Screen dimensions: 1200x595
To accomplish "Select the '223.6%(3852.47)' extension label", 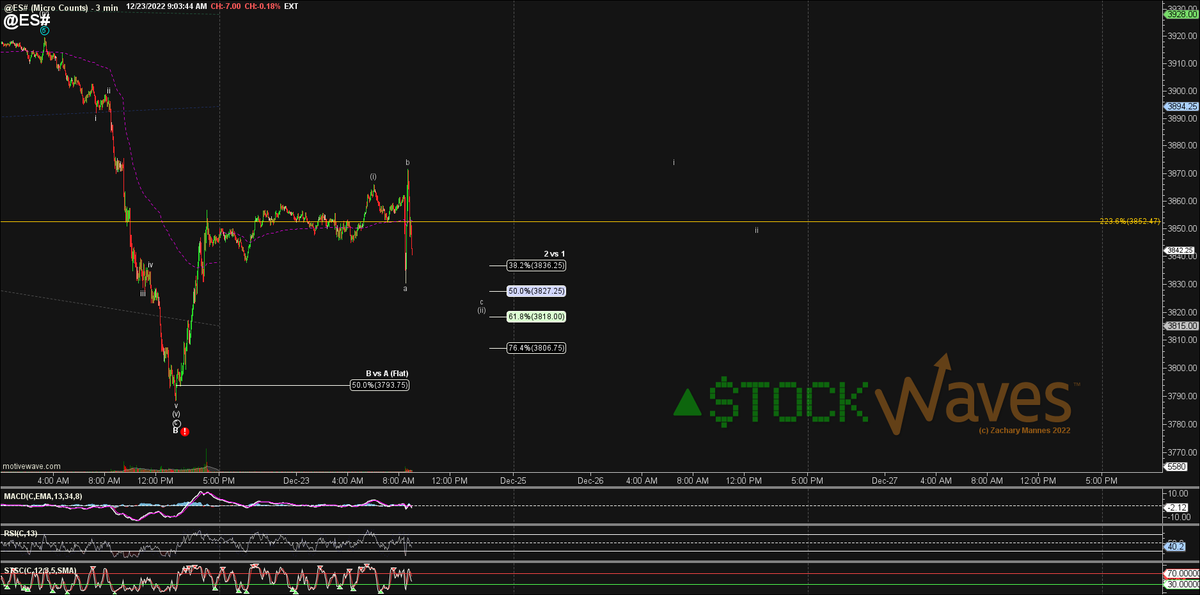I will point(1129,221).
